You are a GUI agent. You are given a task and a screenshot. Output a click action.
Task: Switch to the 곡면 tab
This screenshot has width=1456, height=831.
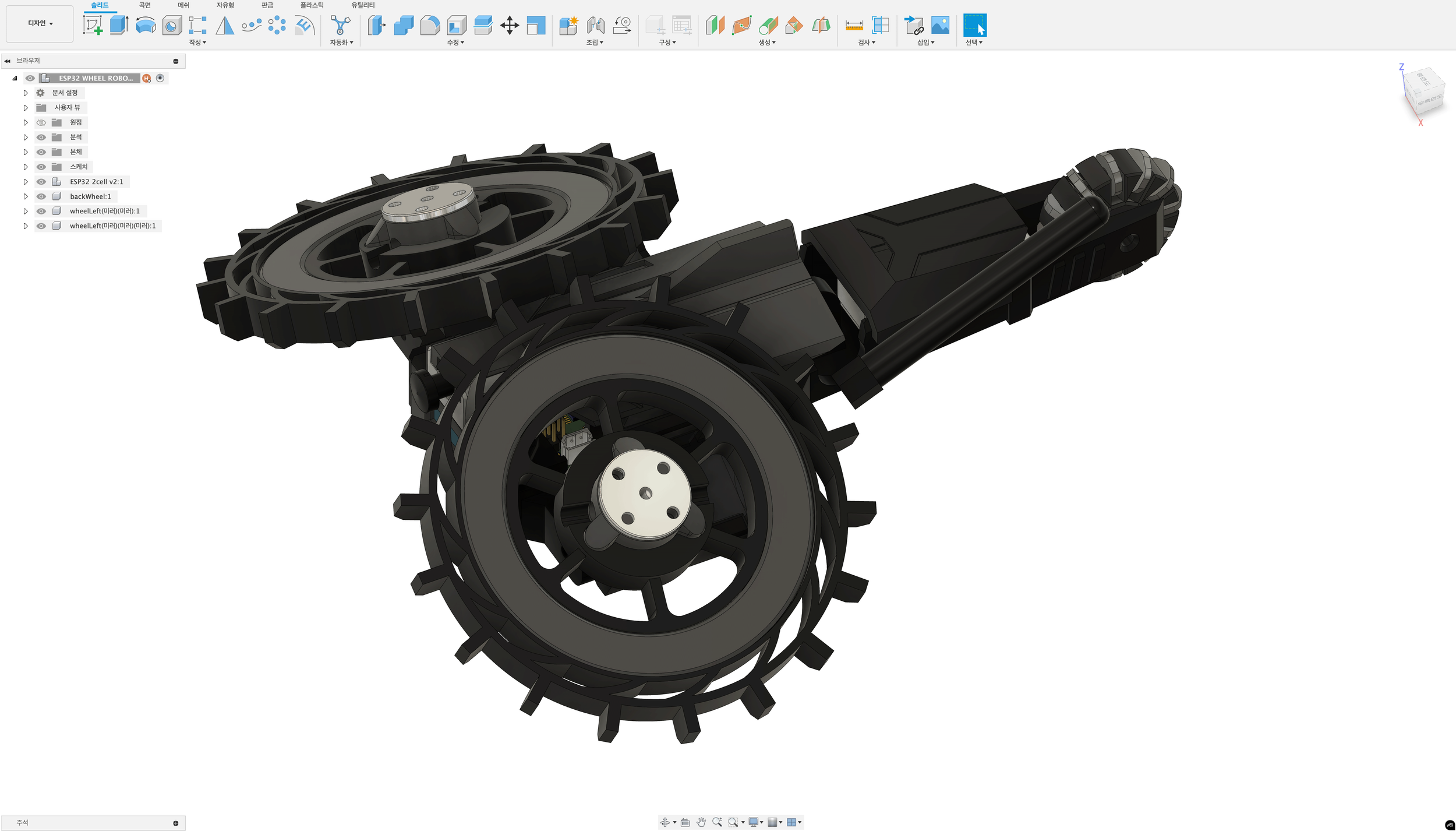[x=145, y=5]
